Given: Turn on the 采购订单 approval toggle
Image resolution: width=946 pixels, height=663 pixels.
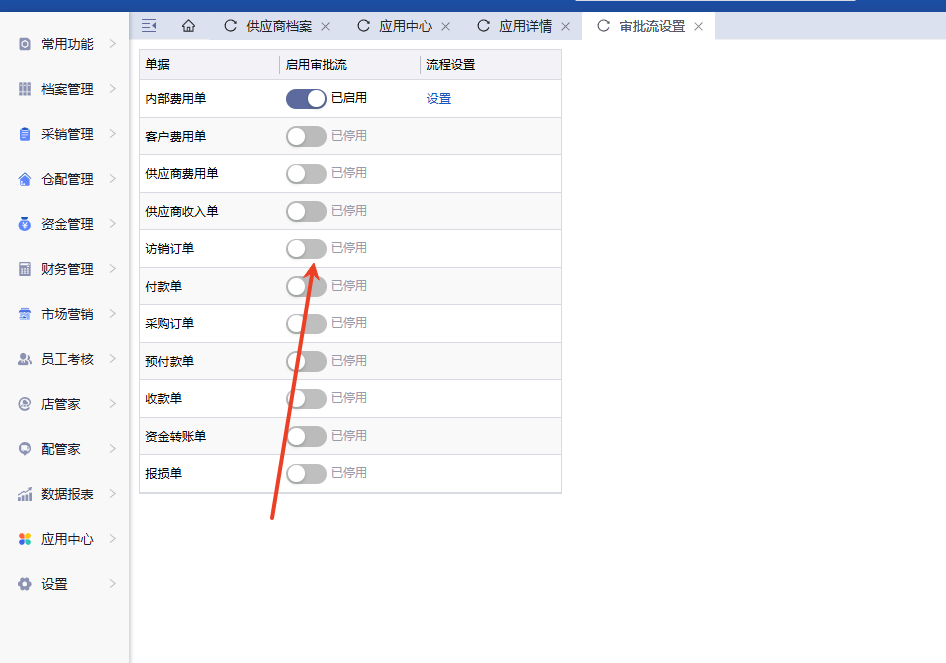Looking at the screenshot, I should pos(306,323).
